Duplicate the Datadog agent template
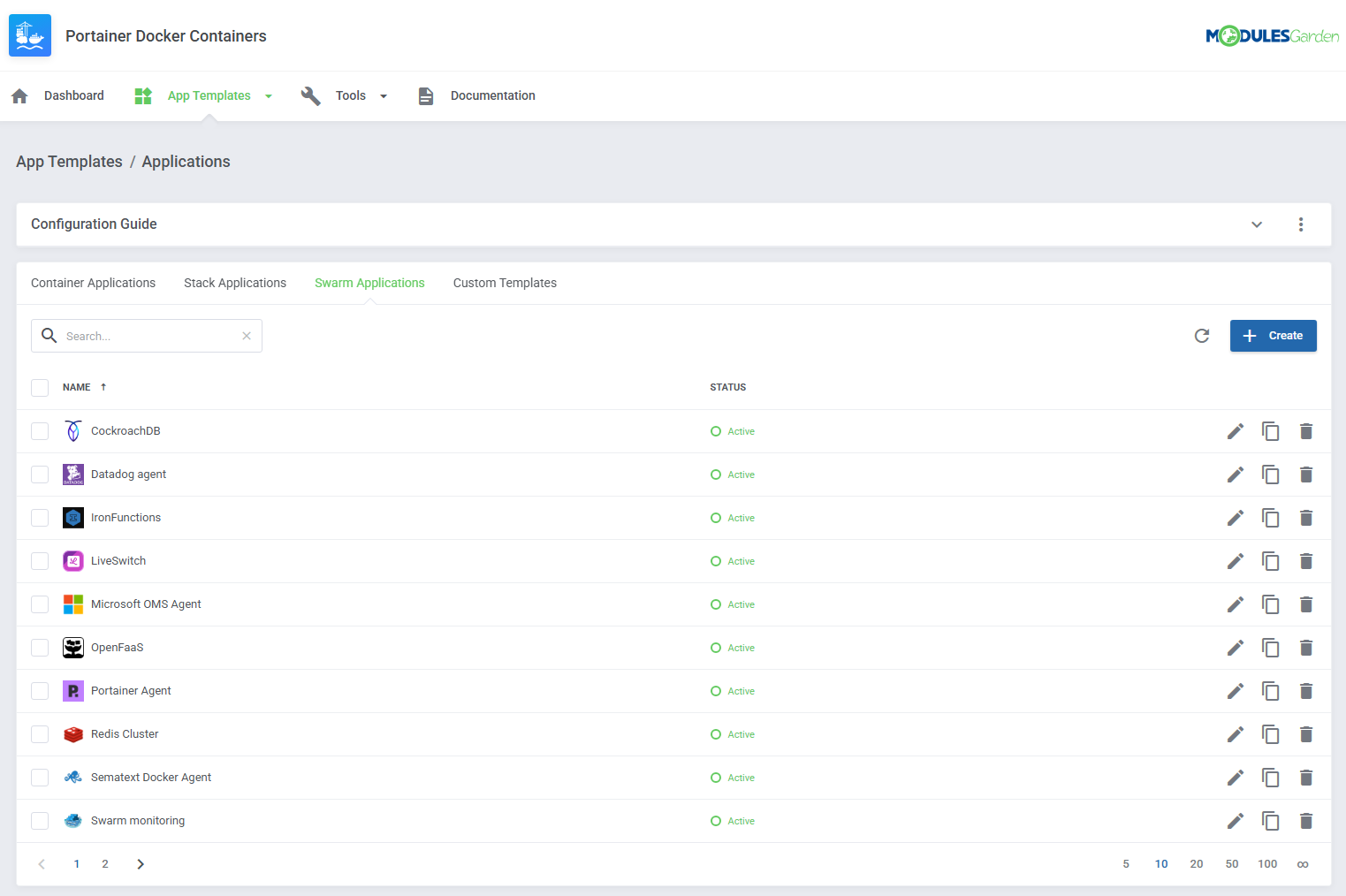The image size is (1346, 896). click(x=1271, y=474)
